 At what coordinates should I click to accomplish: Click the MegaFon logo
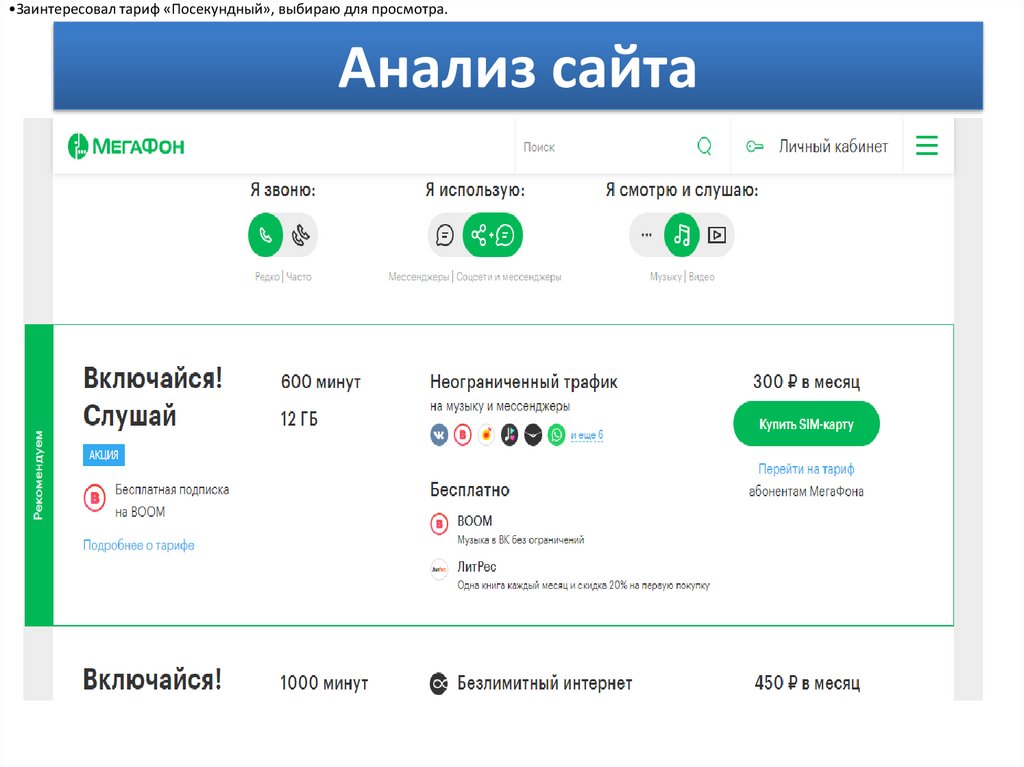(126, 146)
